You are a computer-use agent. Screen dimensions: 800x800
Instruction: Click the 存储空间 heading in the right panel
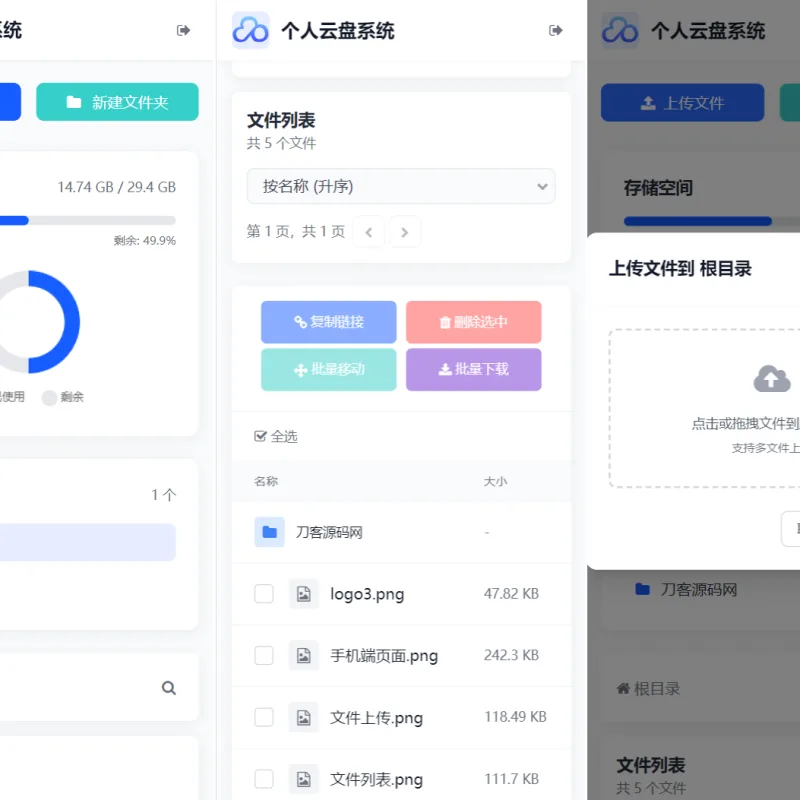[658, 188]
